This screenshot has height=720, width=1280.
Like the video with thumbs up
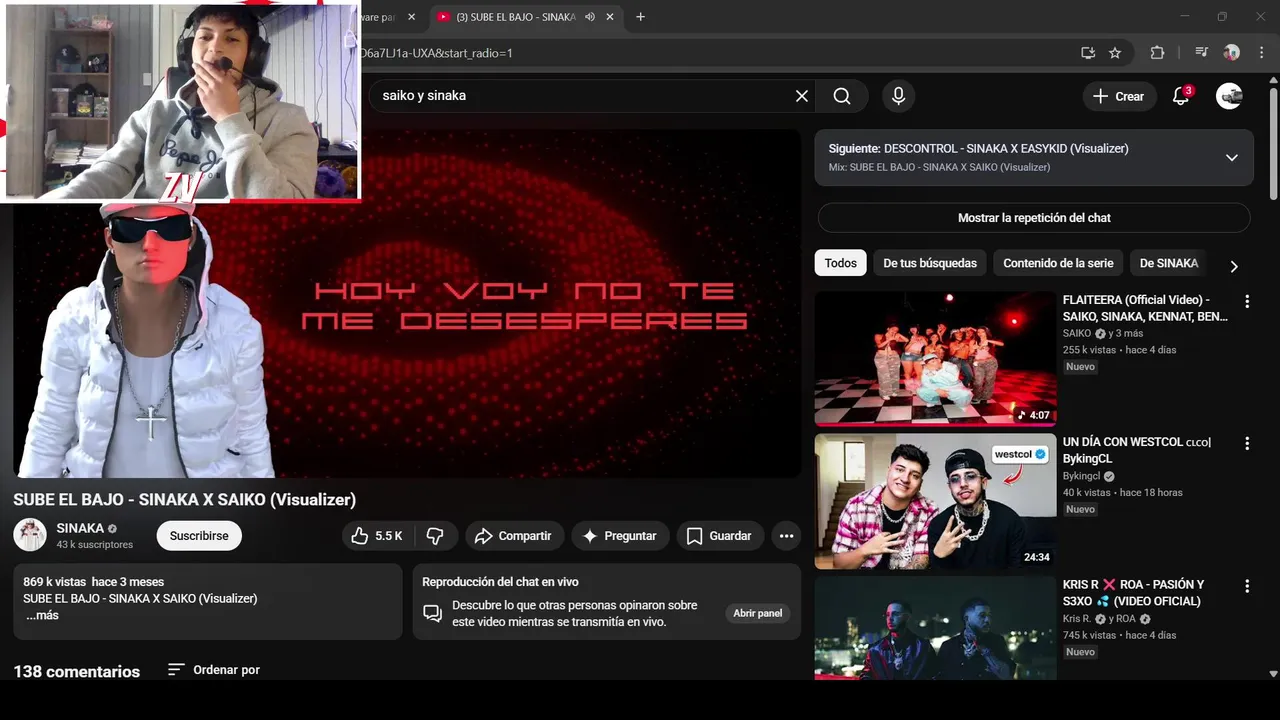(x=376, y=536)
